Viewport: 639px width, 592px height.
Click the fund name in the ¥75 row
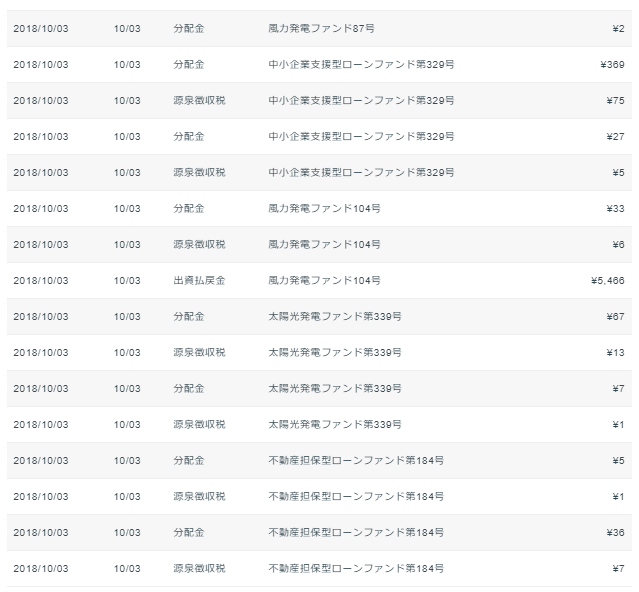pos(361,101)
